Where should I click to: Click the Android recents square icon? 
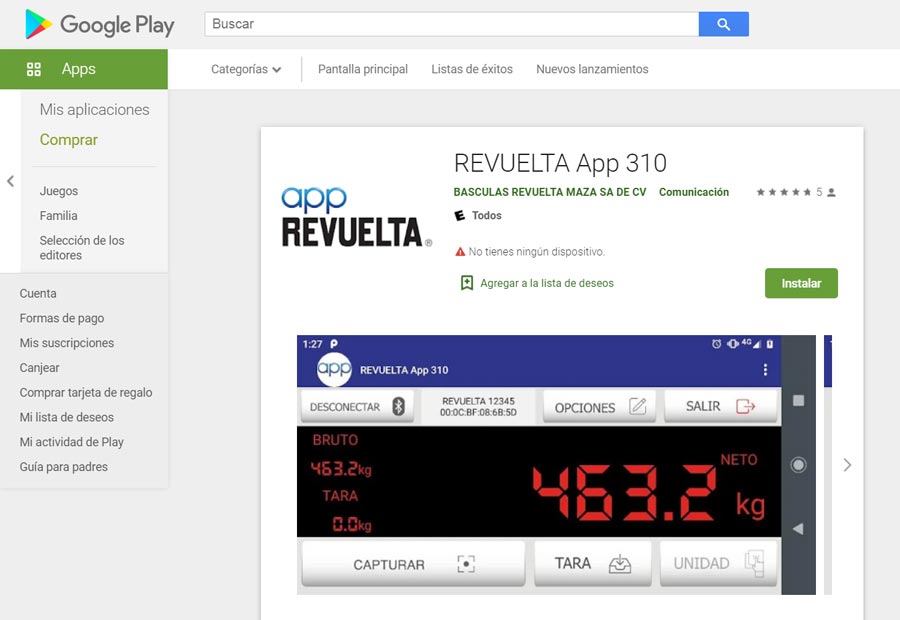tap(798, 400)
